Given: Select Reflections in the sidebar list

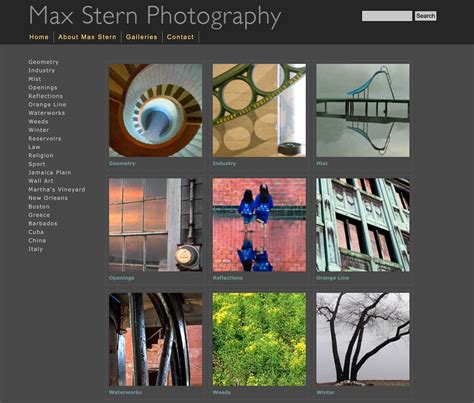Looking at the screenshot, I should click(x=45, y=96).
